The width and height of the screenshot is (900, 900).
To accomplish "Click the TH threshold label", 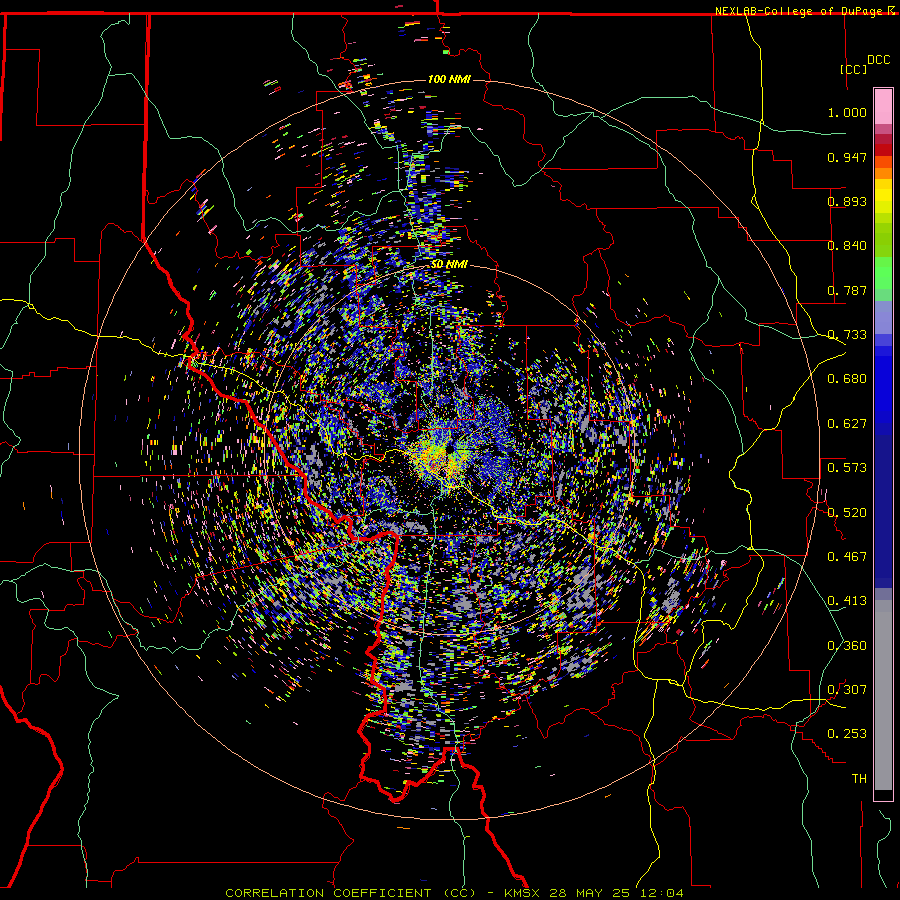I will pyautogui.click(x=859, y=779).
